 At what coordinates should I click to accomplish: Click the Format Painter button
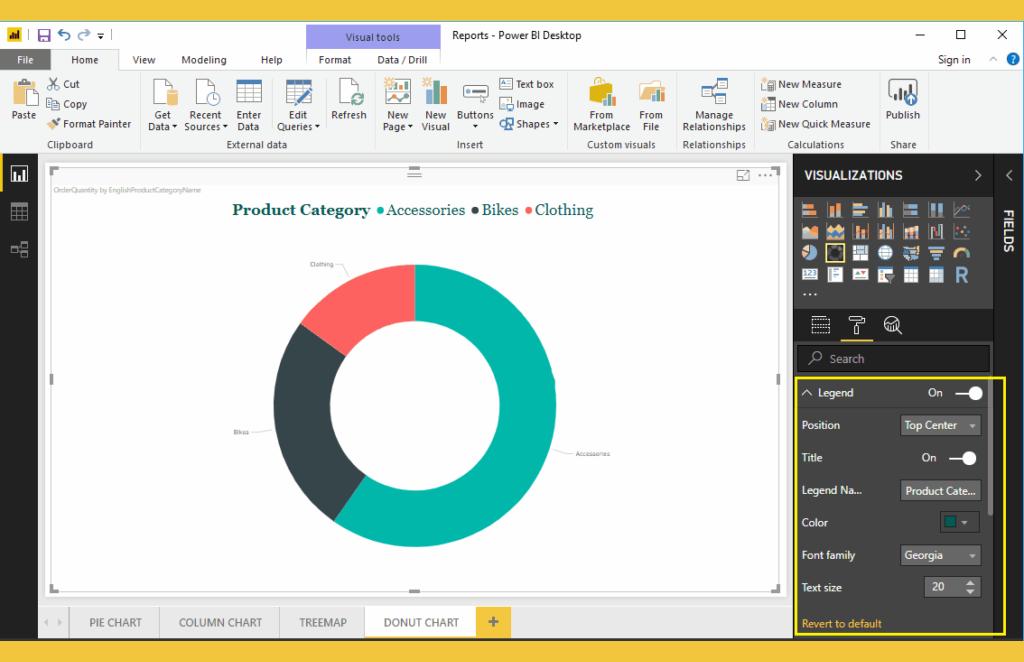[89, 123]
